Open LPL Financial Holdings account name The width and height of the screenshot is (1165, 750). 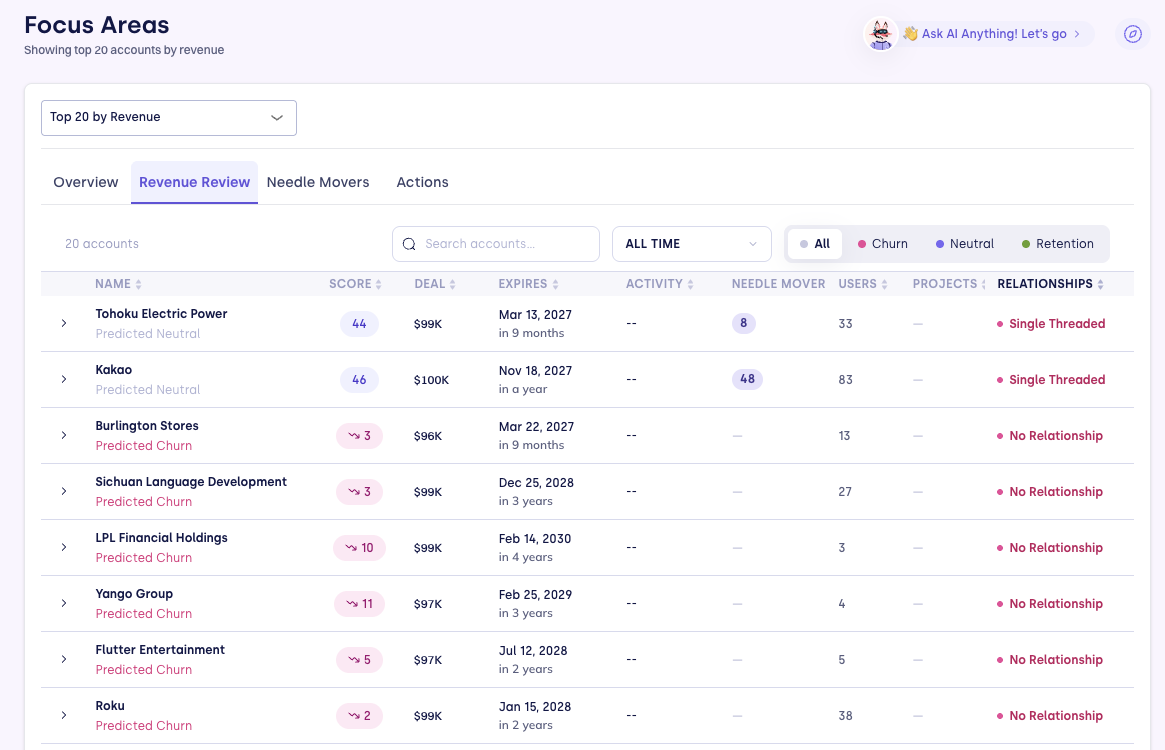[161, 537]
